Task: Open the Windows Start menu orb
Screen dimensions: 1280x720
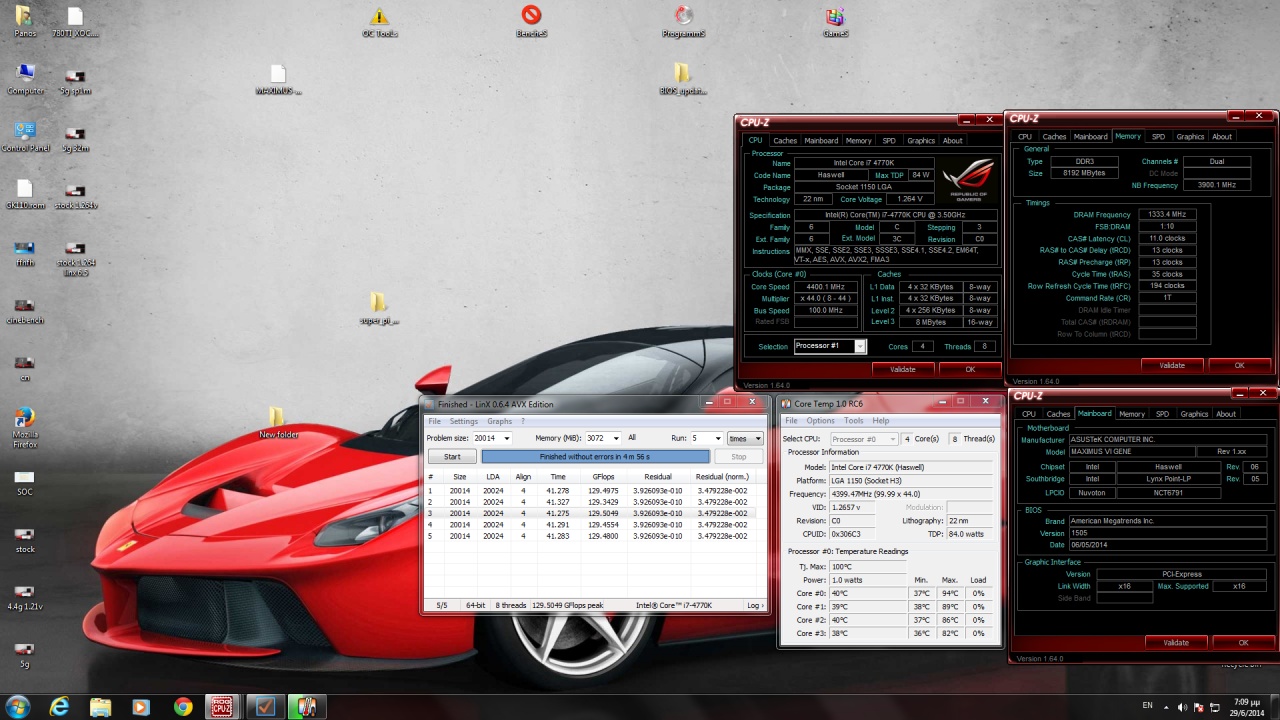Action: point(19,706)
